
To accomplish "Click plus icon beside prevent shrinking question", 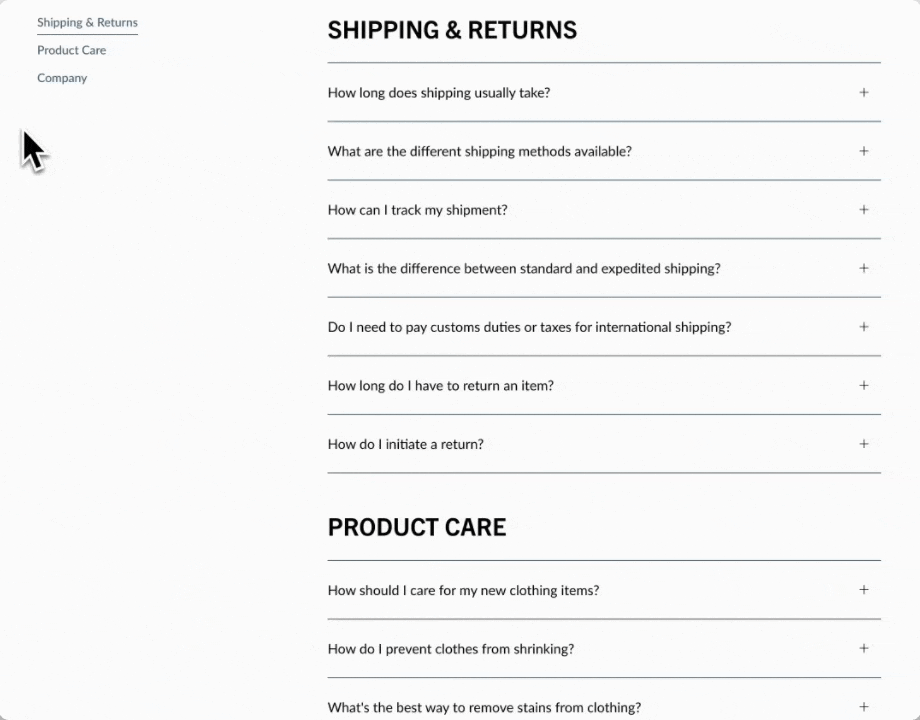I will tap(864, 648).
